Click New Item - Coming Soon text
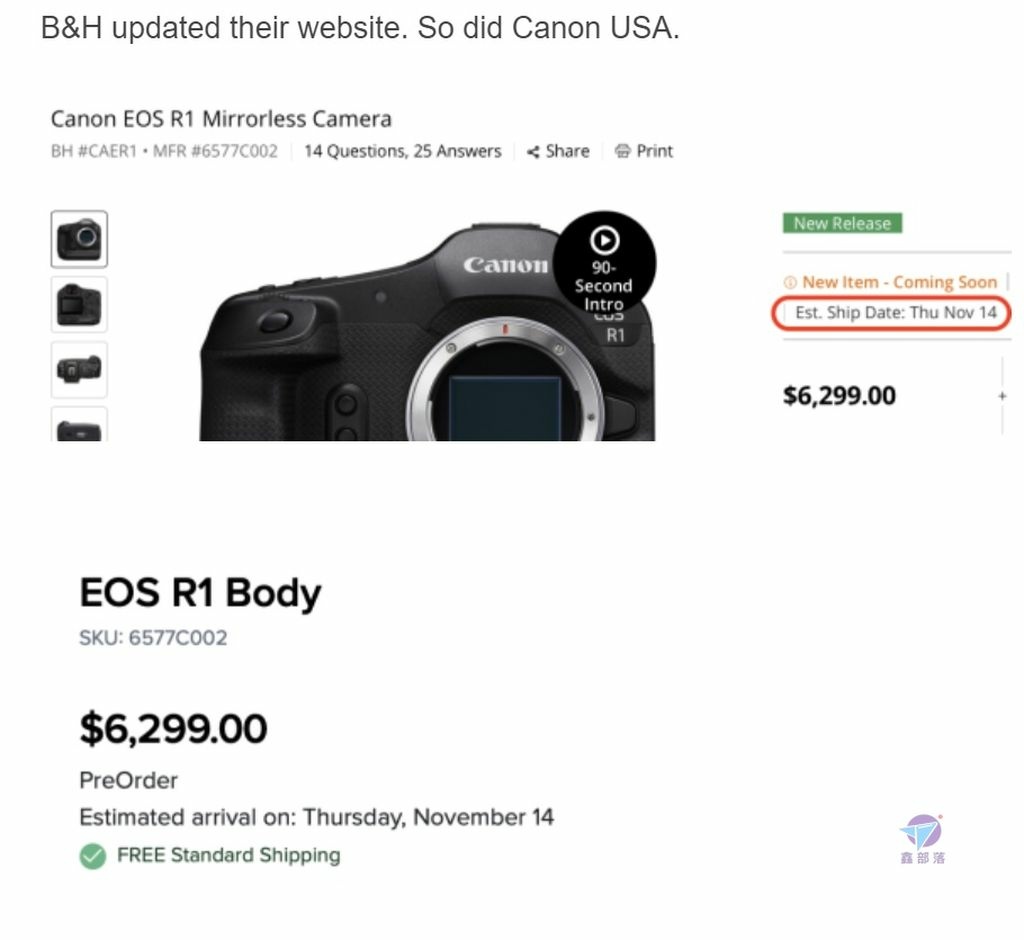Screen dimensions: 1024x940 point(899,282)
